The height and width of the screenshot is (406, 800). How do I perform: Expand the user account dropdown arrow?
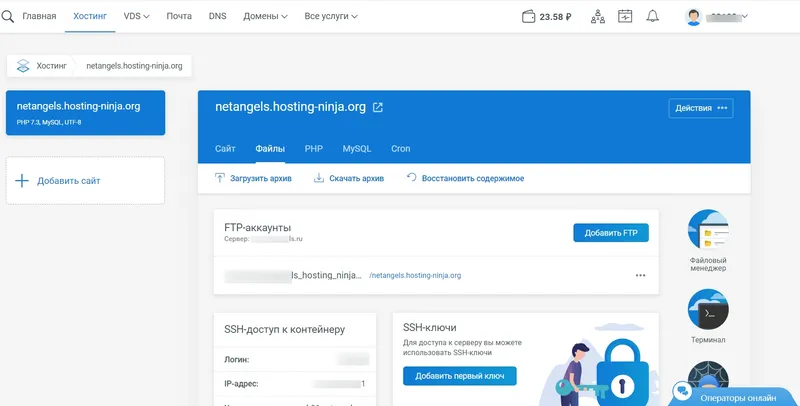745,17
